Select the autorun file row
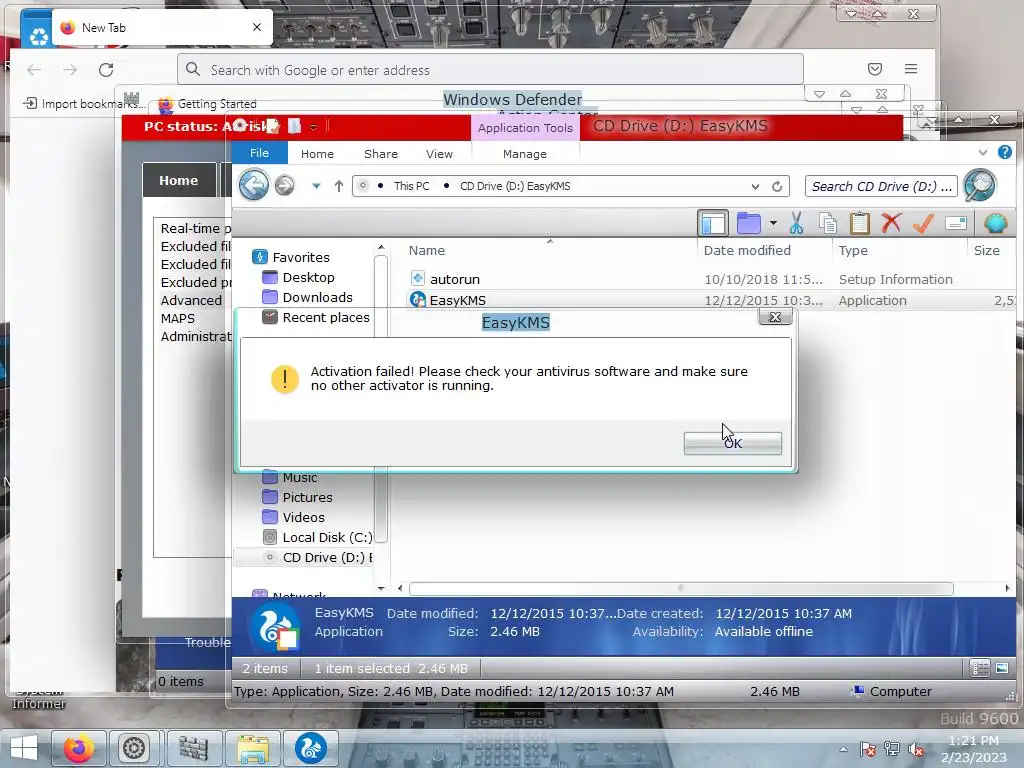Viewport: 1024px width, 768px height. tap(712, 280)
